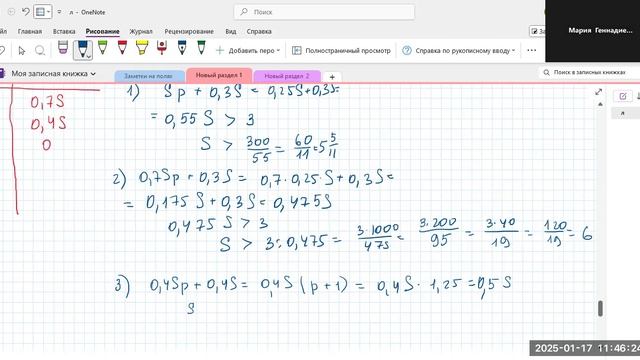
Task: Open the ribbon overflow three-dots menu
Action: click(531, 51)
